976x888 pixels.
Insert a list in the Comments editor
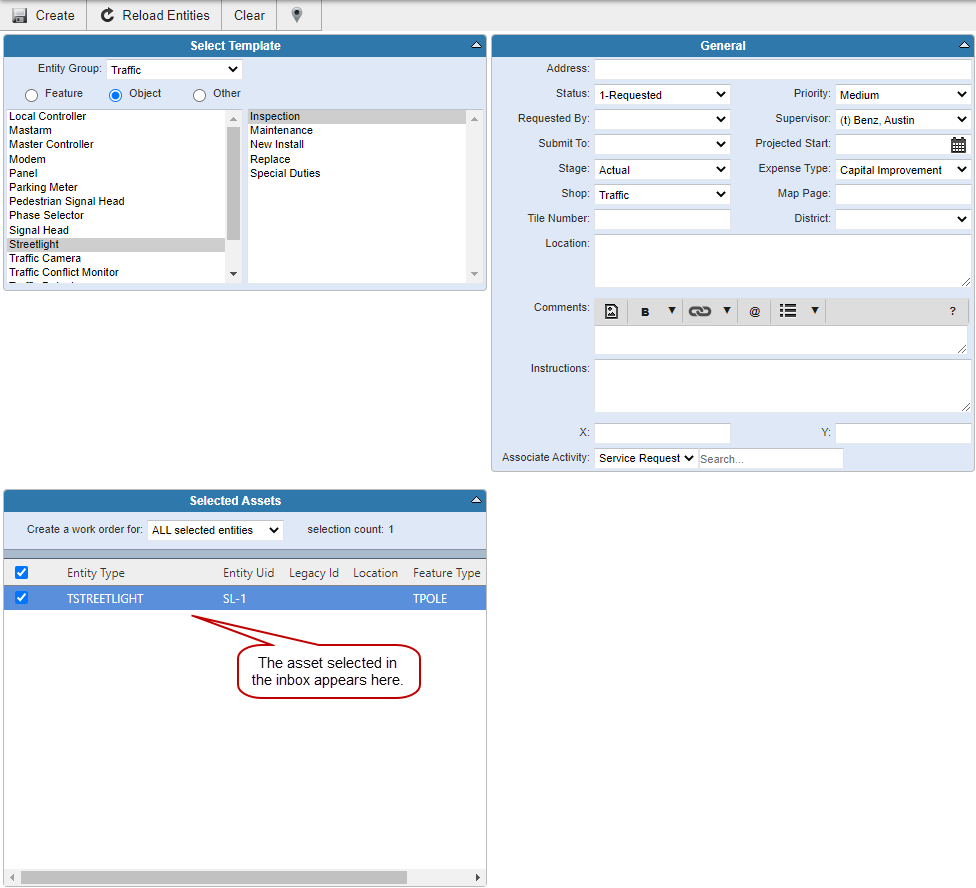point(789,311)
